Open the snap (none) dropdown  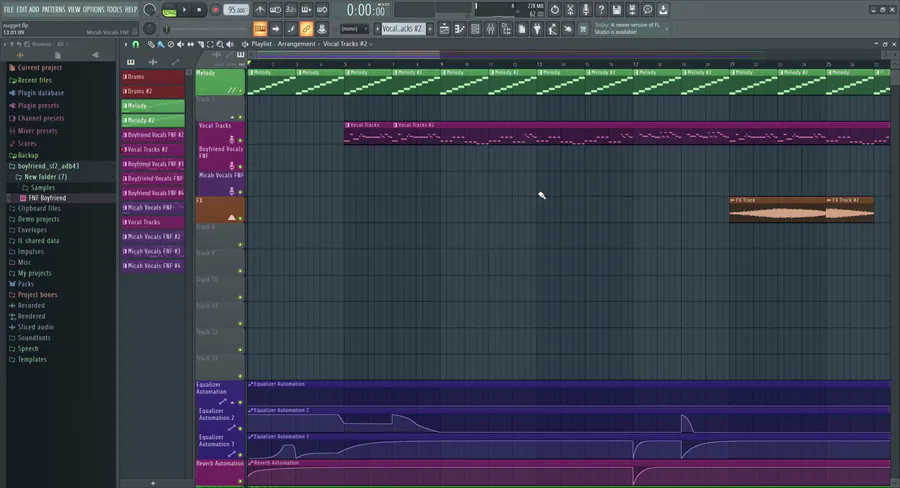pyautogui.click(x=354, y=29)
